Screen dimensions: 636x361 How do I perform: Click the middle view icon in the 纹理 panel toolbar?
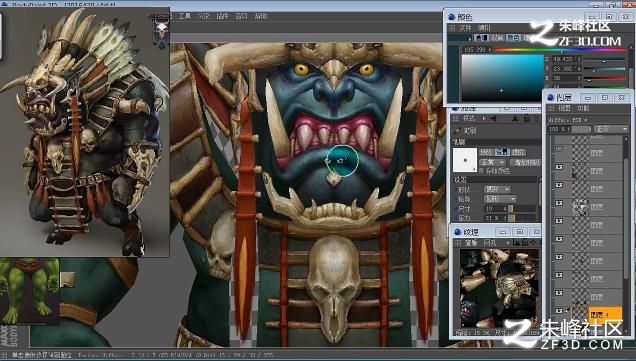525,243
